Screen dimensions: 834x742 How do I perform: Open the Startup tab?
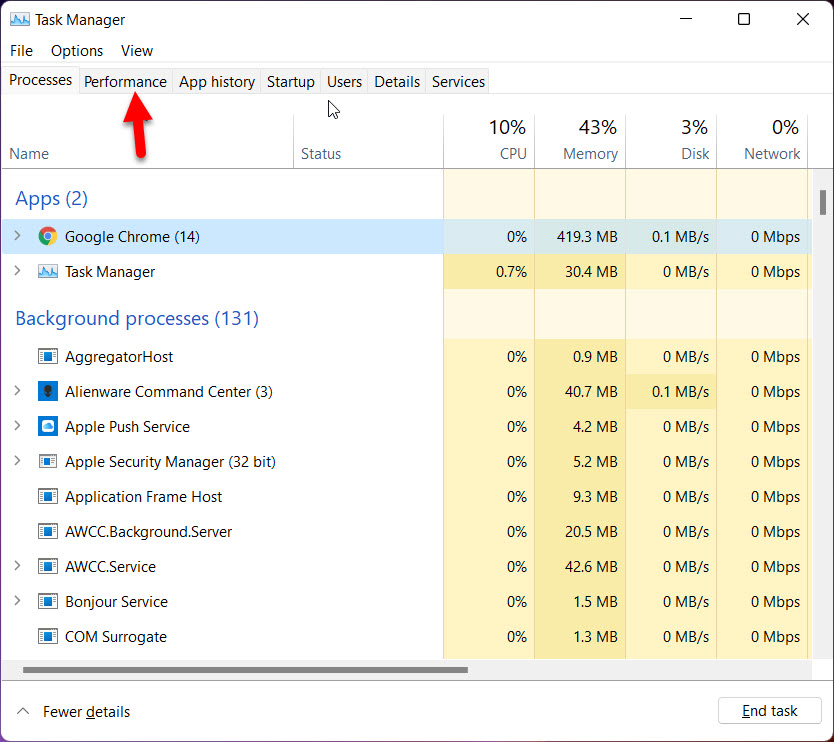coord(290,82)
